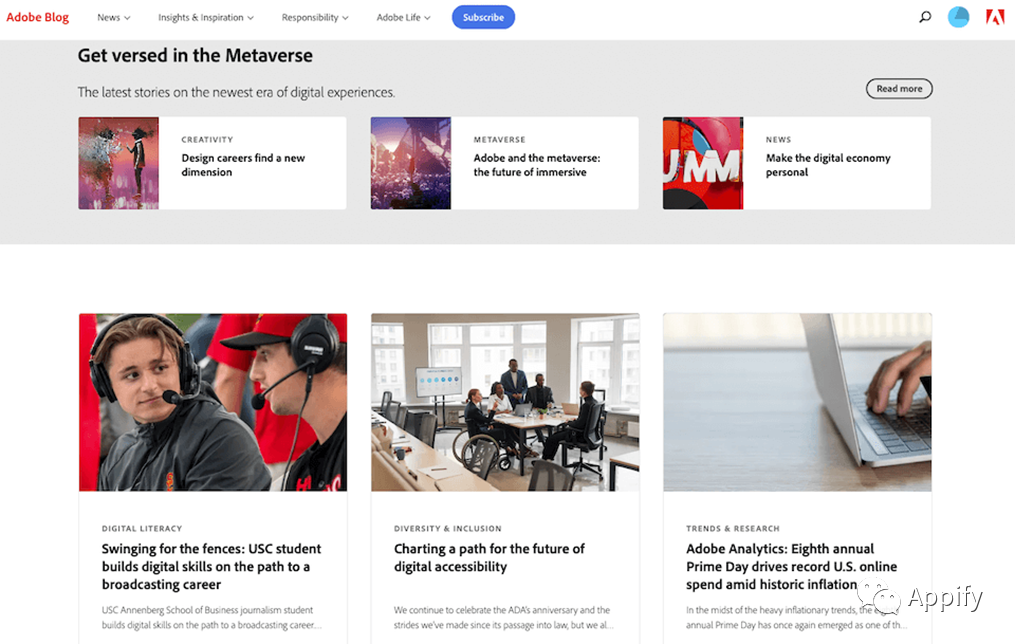Open Adobe and the metaverse article title
Viewport: 1015px width, 644px height.
[x=537, y=165]
